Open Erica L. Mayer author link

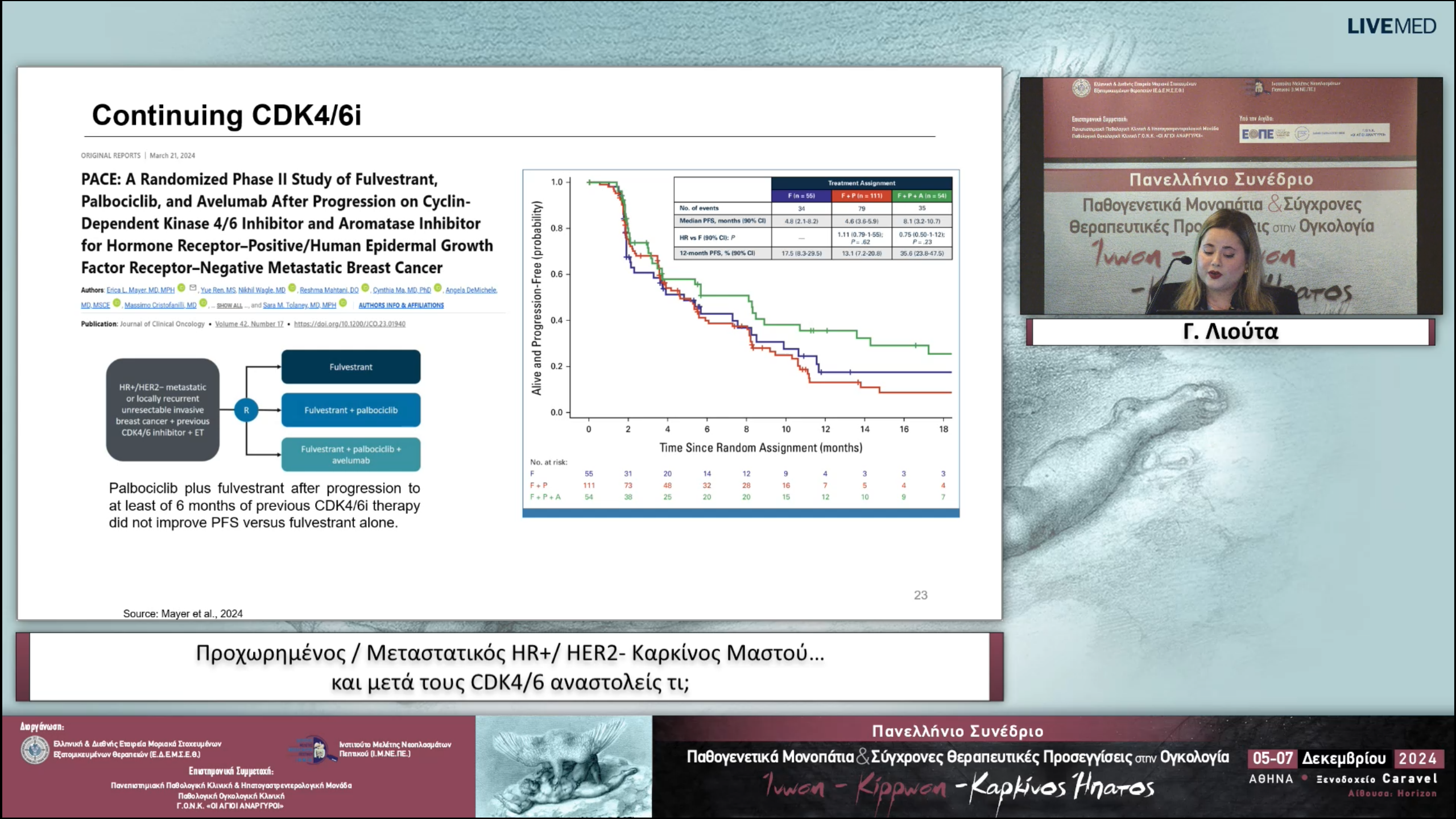click(x=140, y=290)
